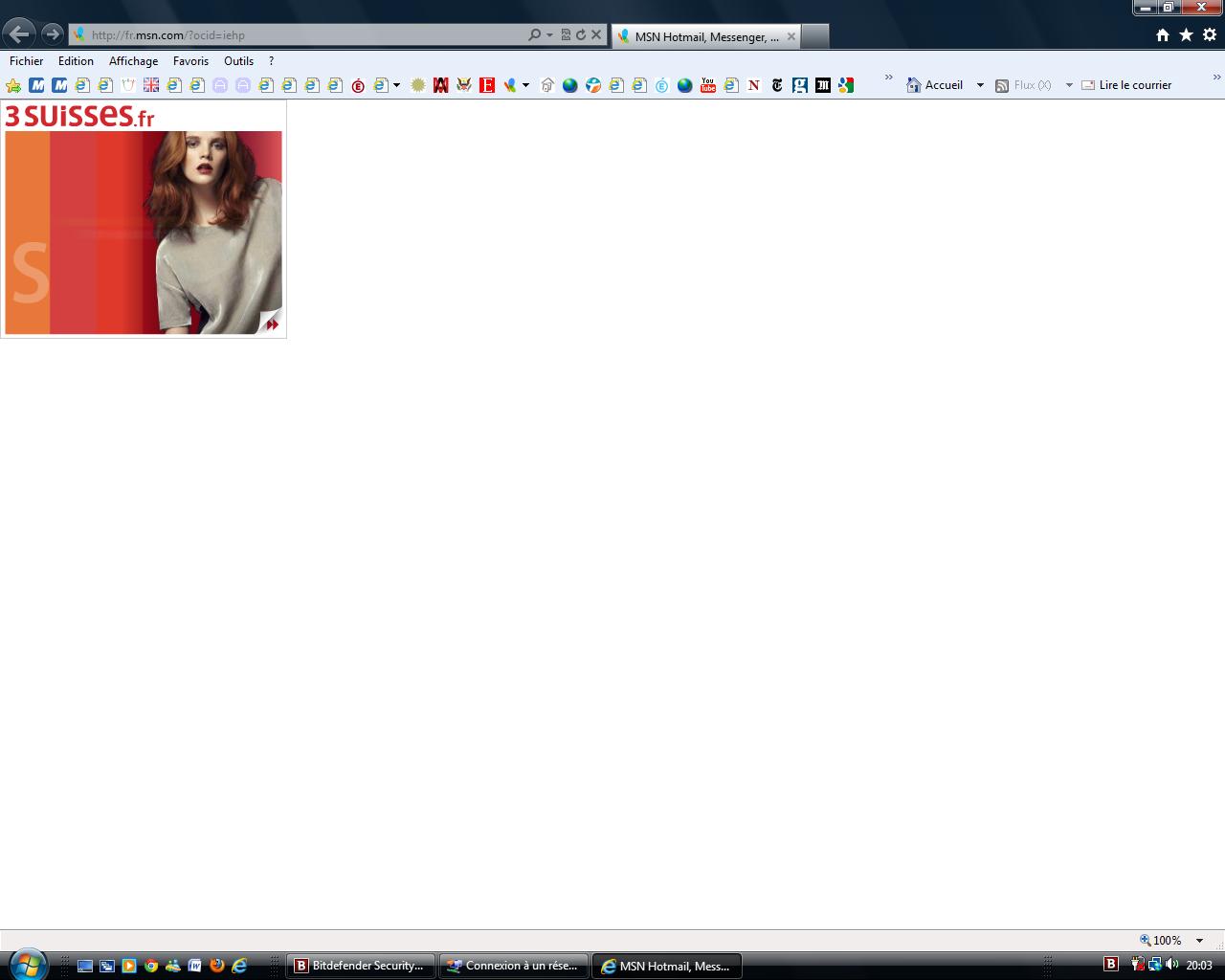Open the Favorites star panel
Viewport: 1225px width, 980px height.
1186,34
